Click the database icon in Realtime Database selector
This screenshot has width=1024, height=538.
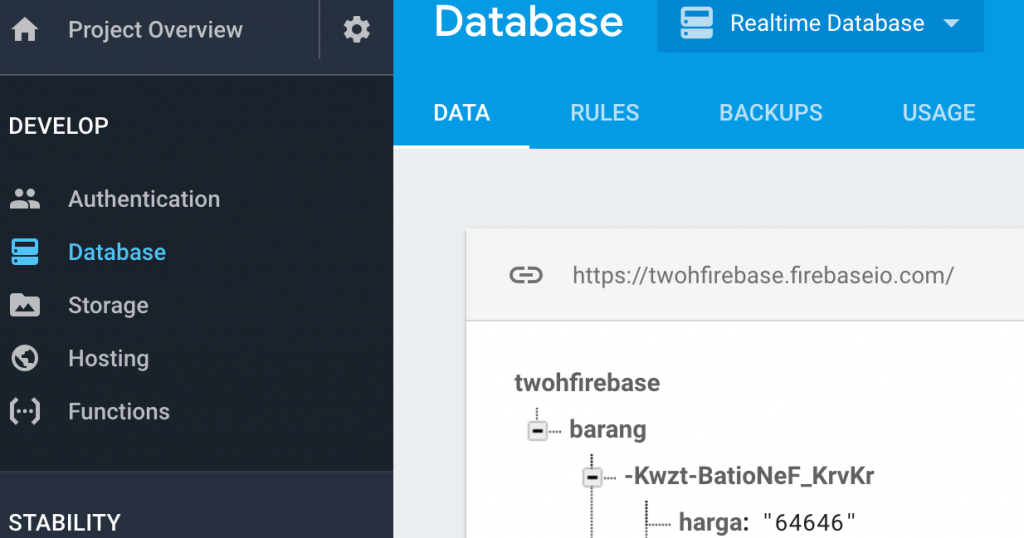point(697,24)
